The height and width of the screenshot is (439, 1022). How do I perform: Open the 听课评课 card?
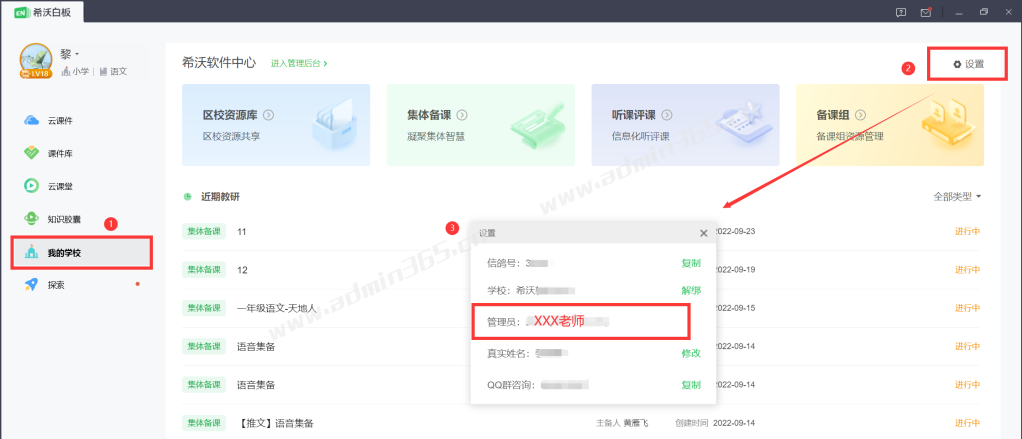[686, 125]
